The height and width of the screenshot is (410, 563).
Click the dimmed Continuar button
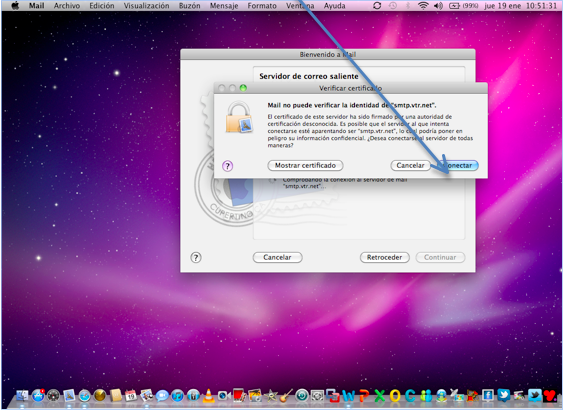pyautogui.click(x=440, y=257)
